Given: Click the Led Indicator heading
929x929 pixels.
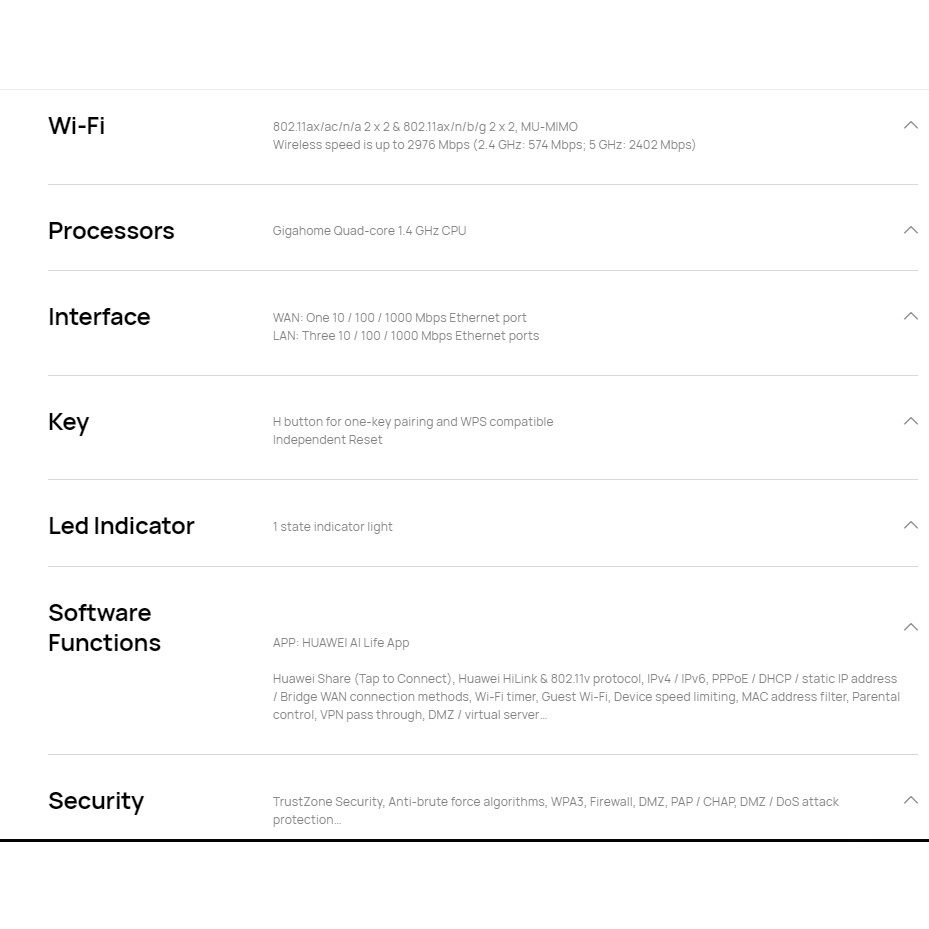Looking at the screenshot, I should 121,526.
